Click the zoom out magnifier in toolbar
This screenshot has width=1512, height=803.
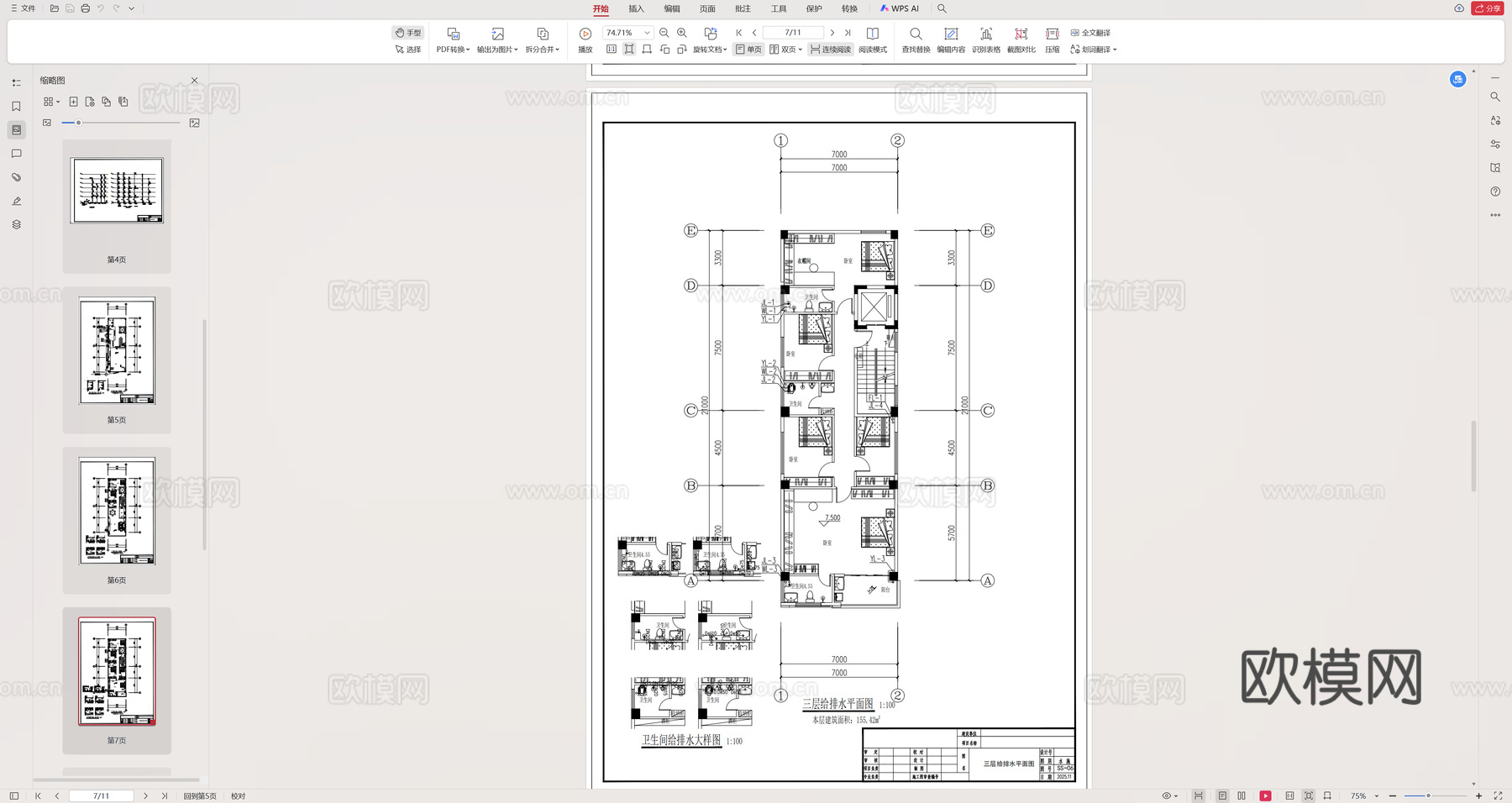tap(664, 33)
